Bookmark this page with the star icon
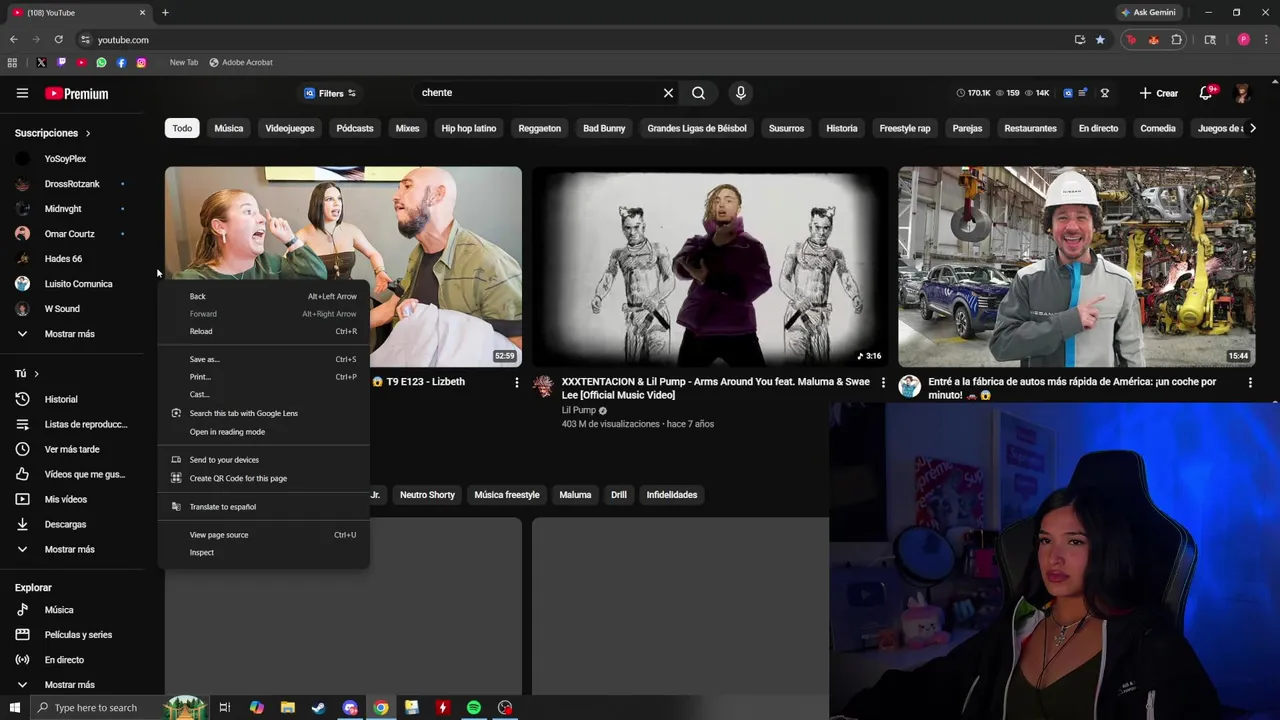1280x720 pixels. pyautogui.click(x=1100, y=40)
